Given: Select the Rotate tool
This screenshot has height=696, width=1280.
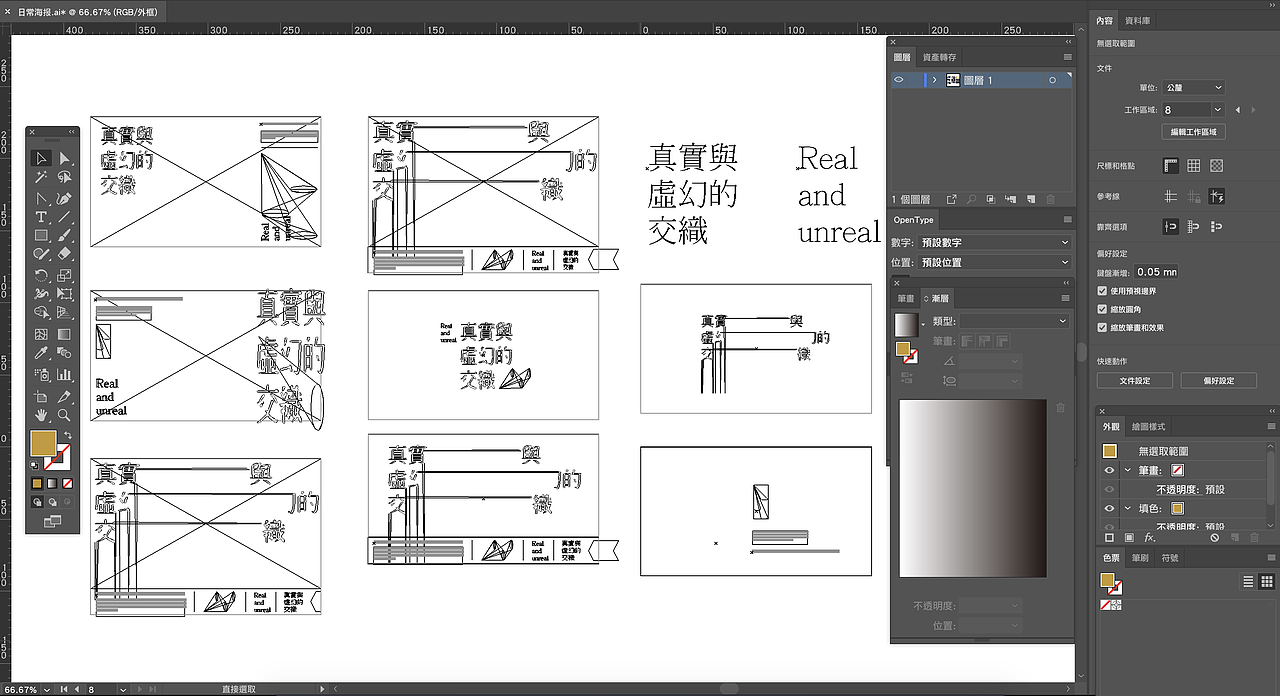Looking at the screenshot, I should click(41, 275).
